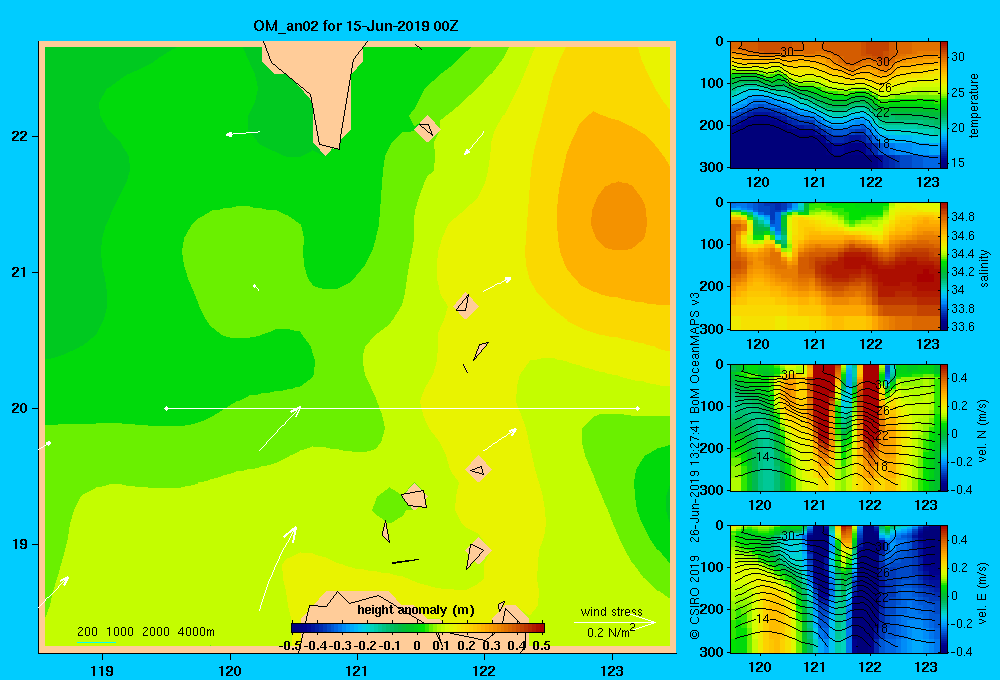Select the height anomaly color bar
Image resolution: width=1000 pixels, height=680 pixels.
[x=418, y=628]
